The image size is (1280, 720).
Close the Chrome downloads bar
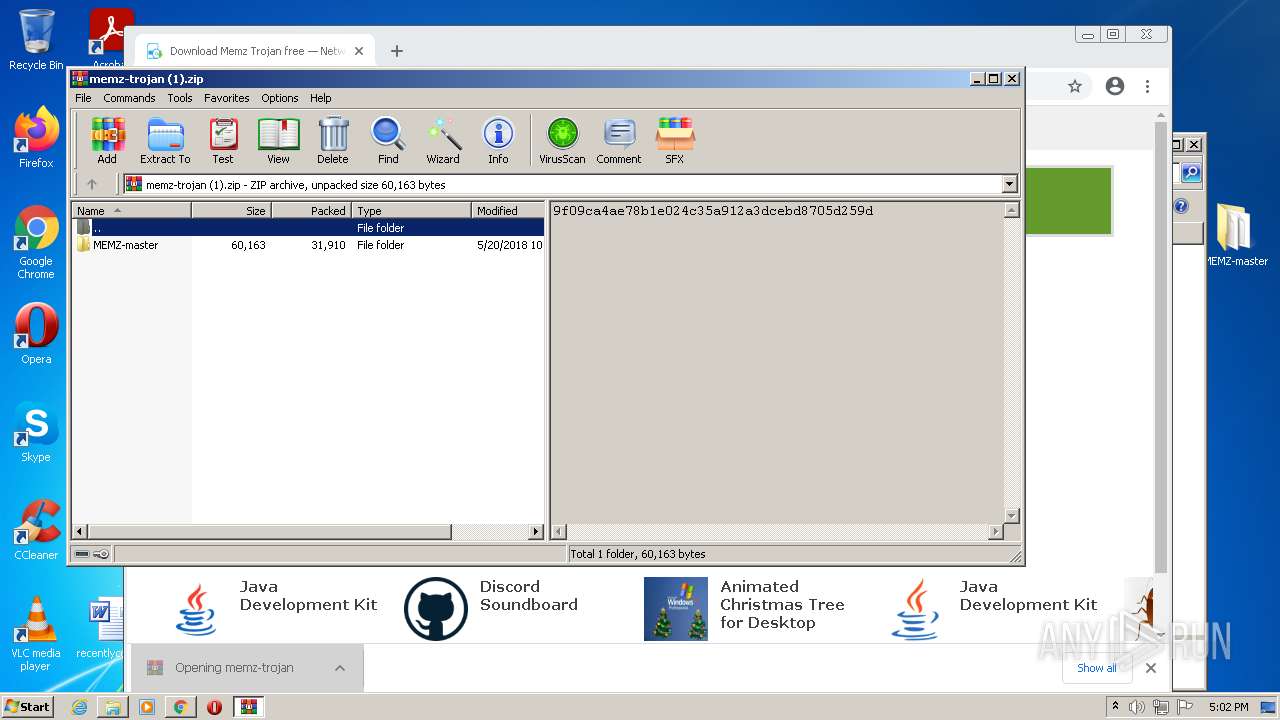(1150, 668)
